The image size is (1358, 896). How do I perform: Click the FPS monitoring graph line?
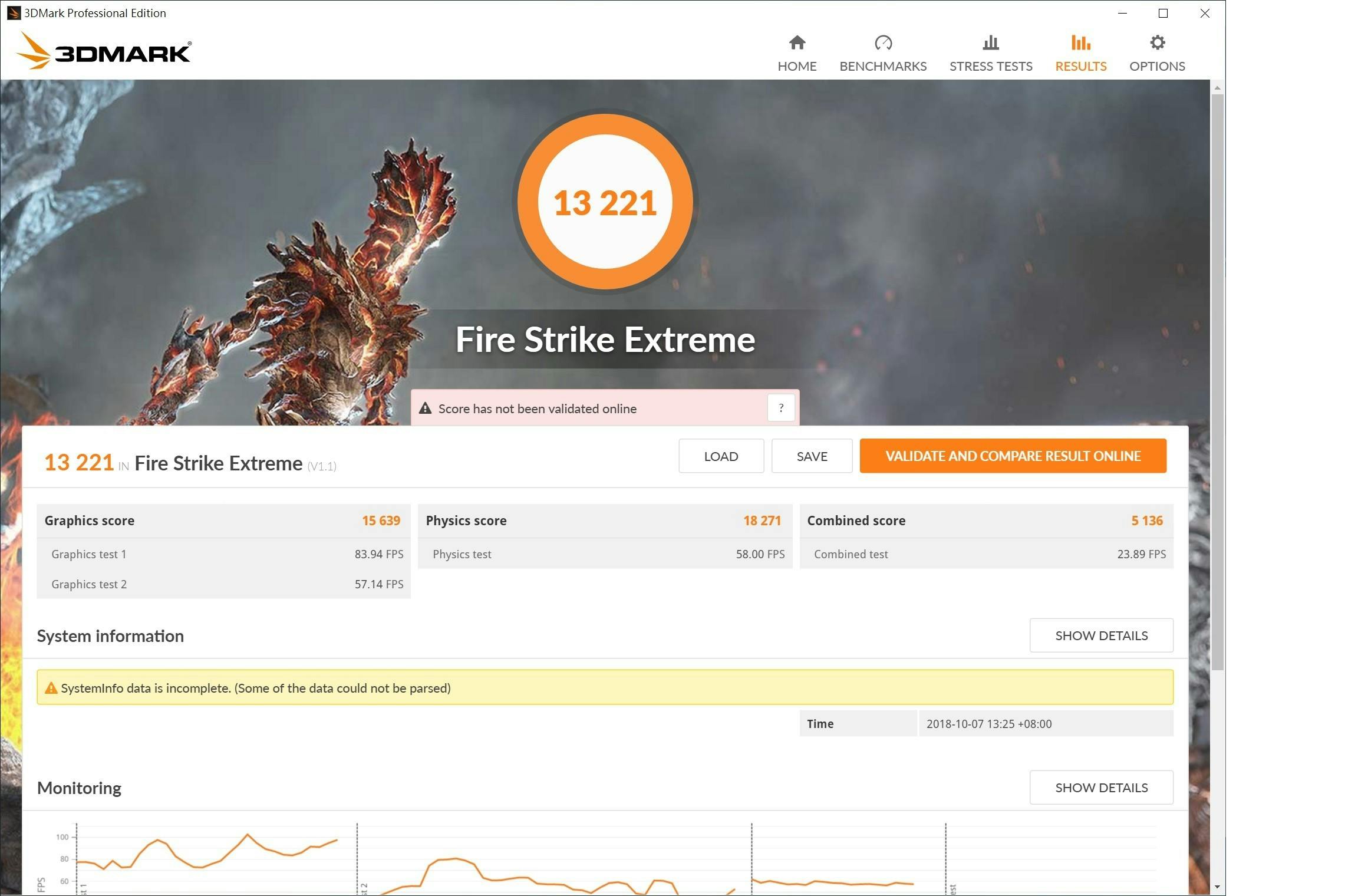point(248,835)
